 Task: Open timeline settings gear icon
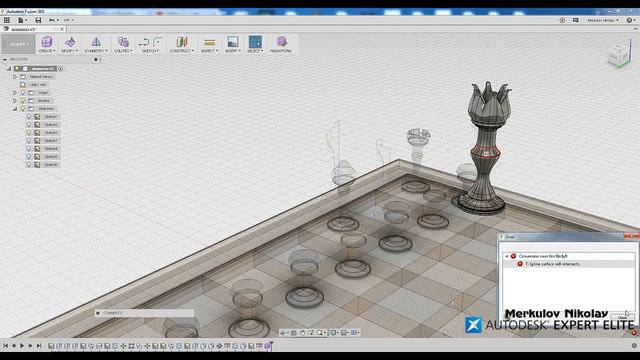634,346
